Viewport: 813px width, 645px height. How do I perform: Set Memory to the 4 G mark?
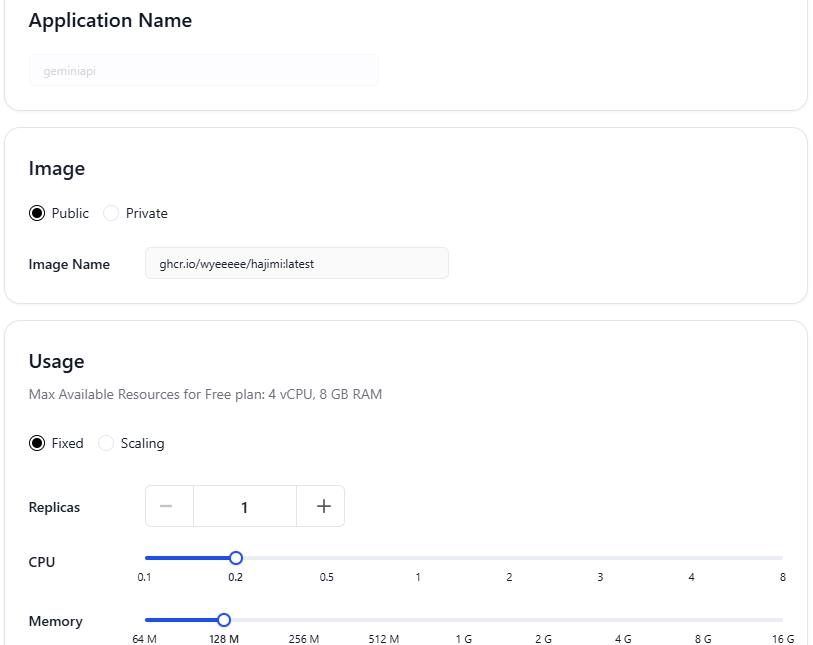623,620
